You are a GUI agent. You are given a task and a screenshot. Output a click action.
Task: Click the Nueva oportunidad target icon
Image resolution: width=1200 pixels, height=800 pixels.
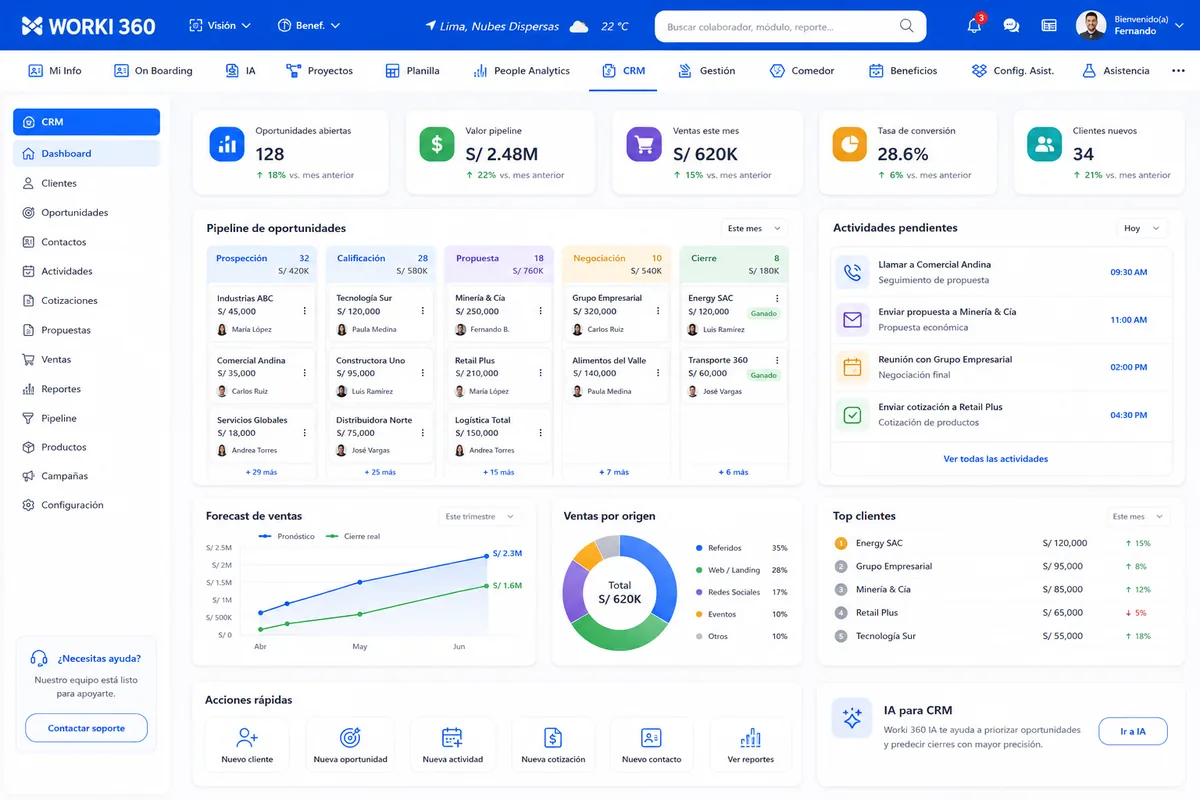pyautogui.click(x=350, y=738)
